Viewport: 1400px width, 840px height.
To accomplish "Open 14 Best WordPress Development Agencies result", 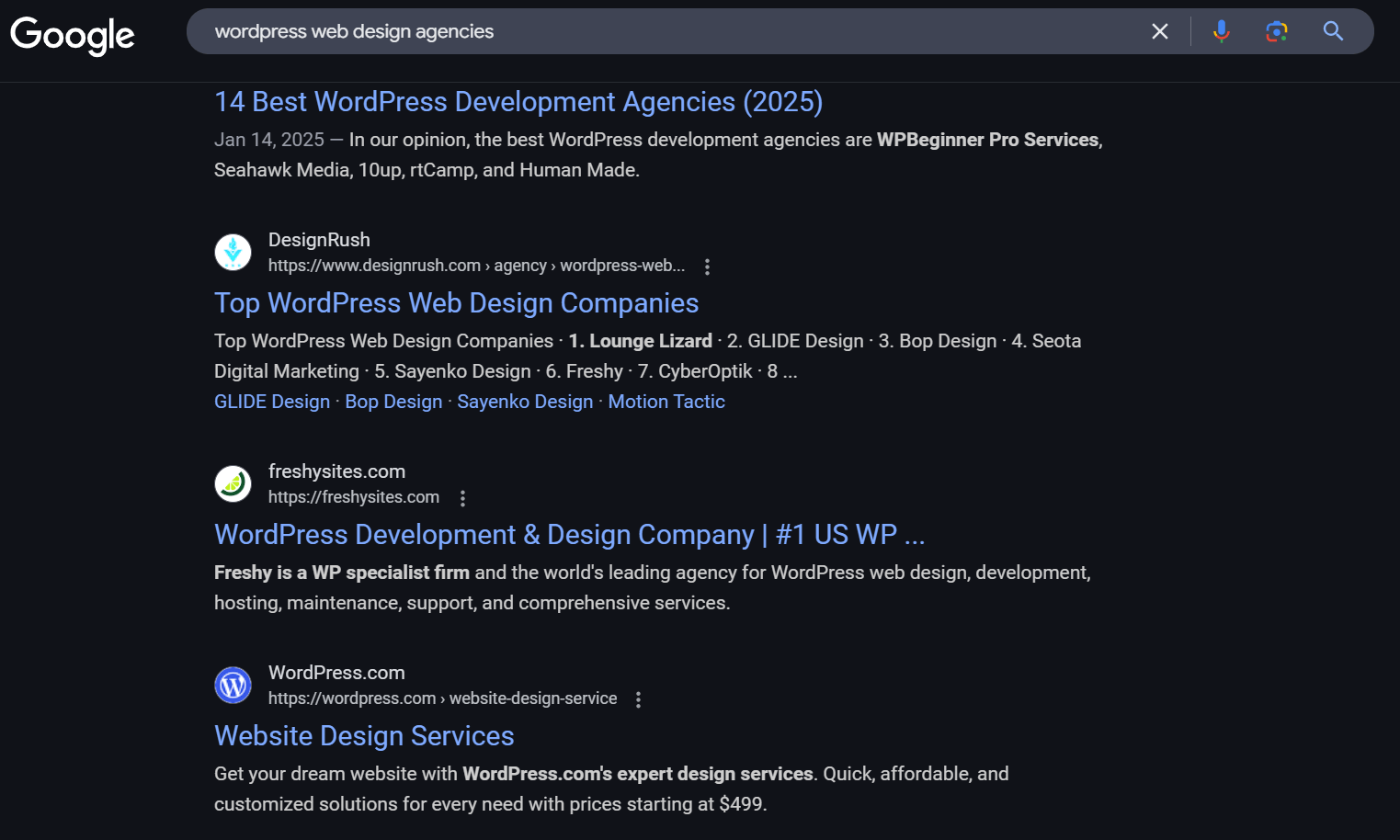I will point(518,101).
